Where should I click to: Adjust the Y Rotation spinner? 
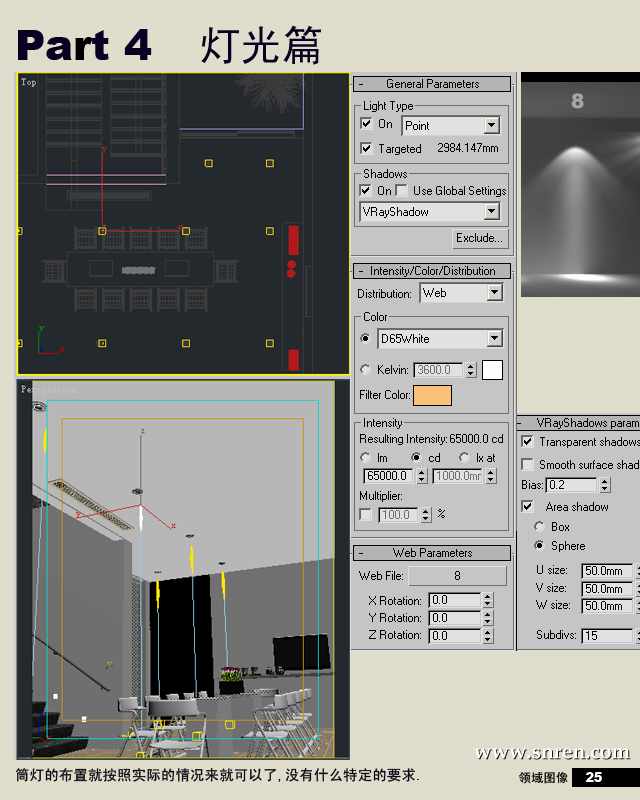(488, 618)
